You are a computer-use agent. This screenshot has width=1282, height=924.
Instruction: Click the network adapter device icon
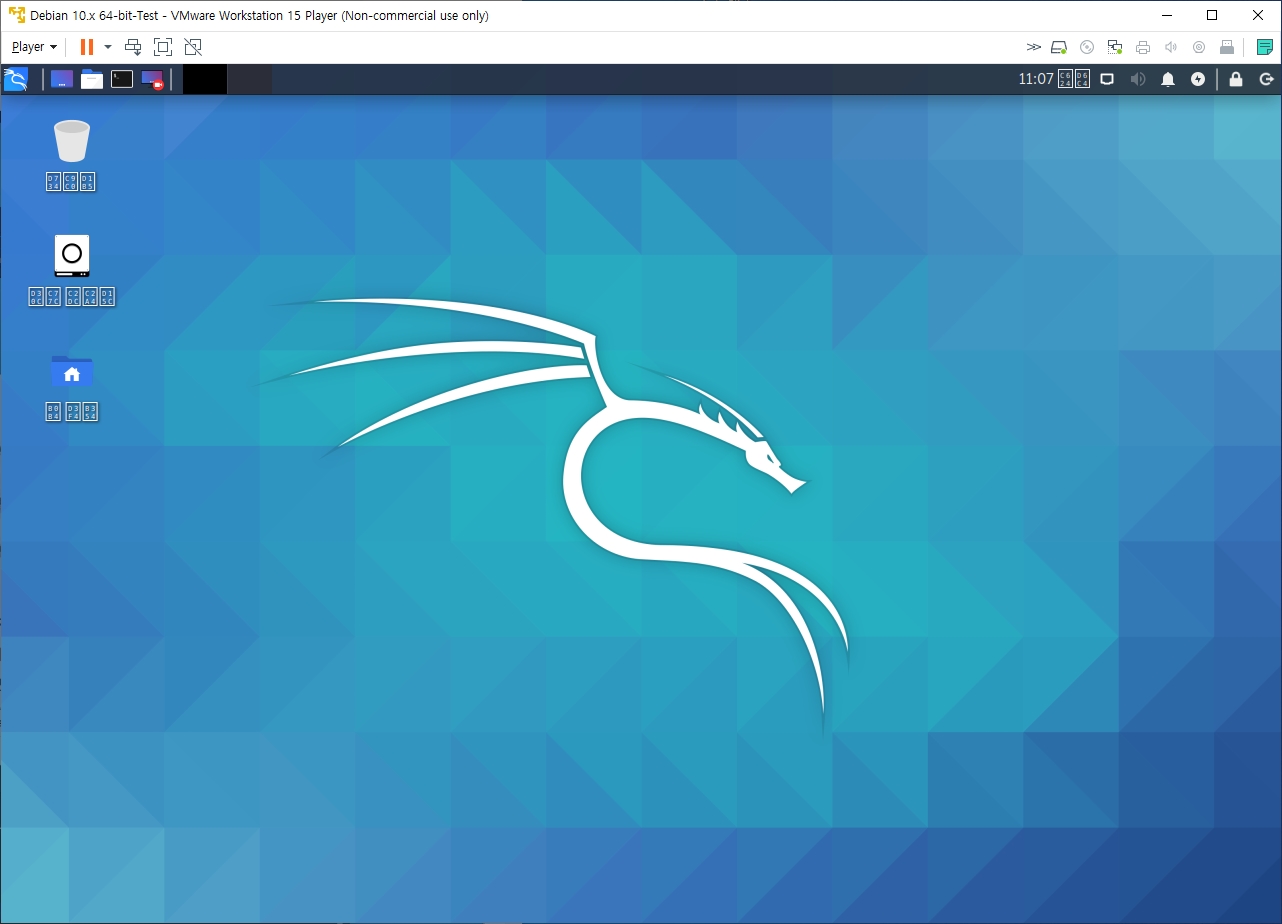click(1115, 47)
